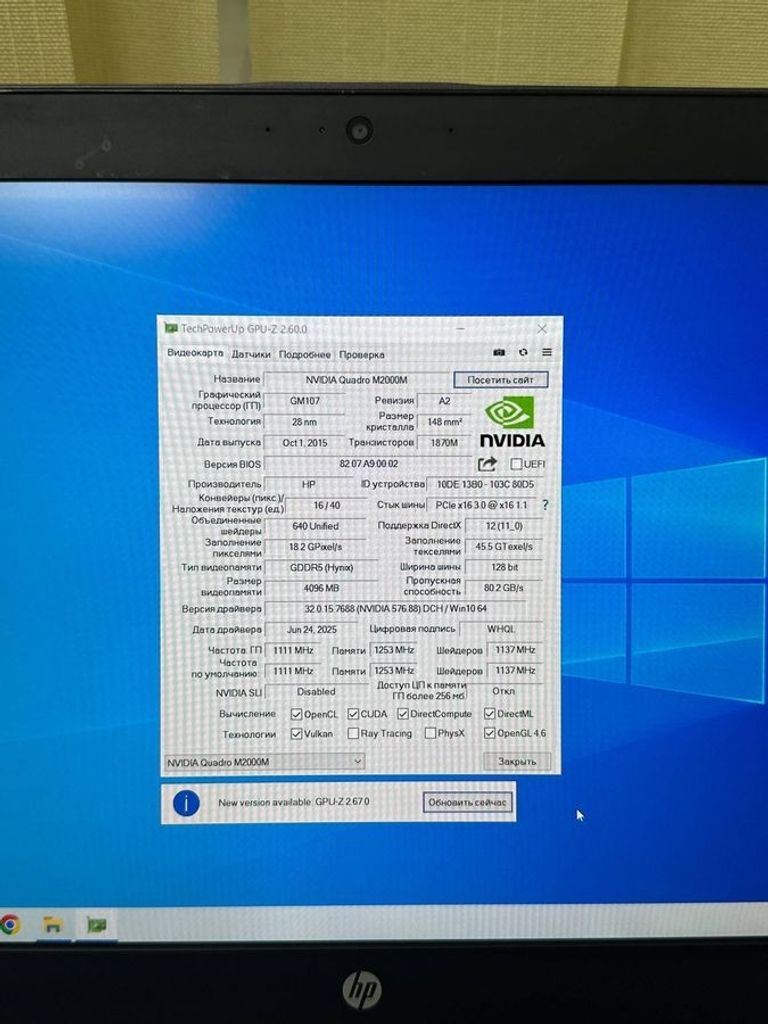Image resolution: width=768 pixels, height=1024 pixels.
Task: Click the GPU-Z taskbar icon
Action: pos(97,925)
